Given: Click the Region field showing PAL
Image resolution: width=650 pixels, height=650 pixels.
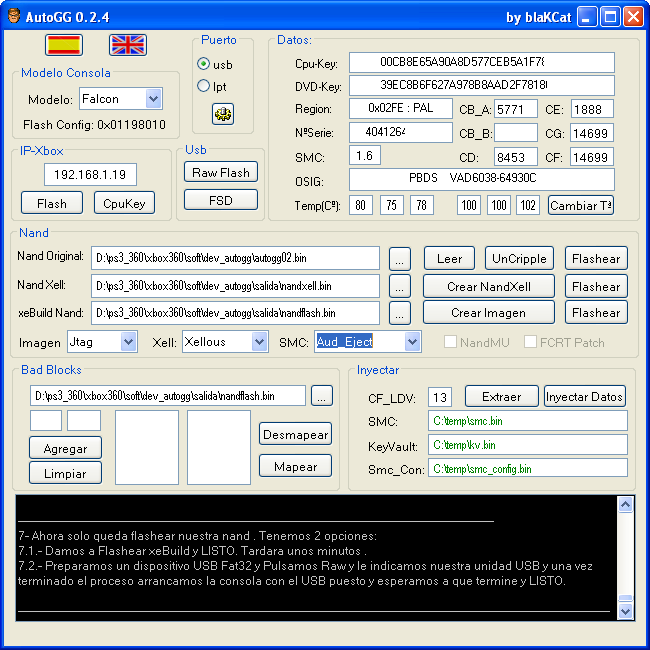Looking at the screenshot, I should (x=400, y=109).
